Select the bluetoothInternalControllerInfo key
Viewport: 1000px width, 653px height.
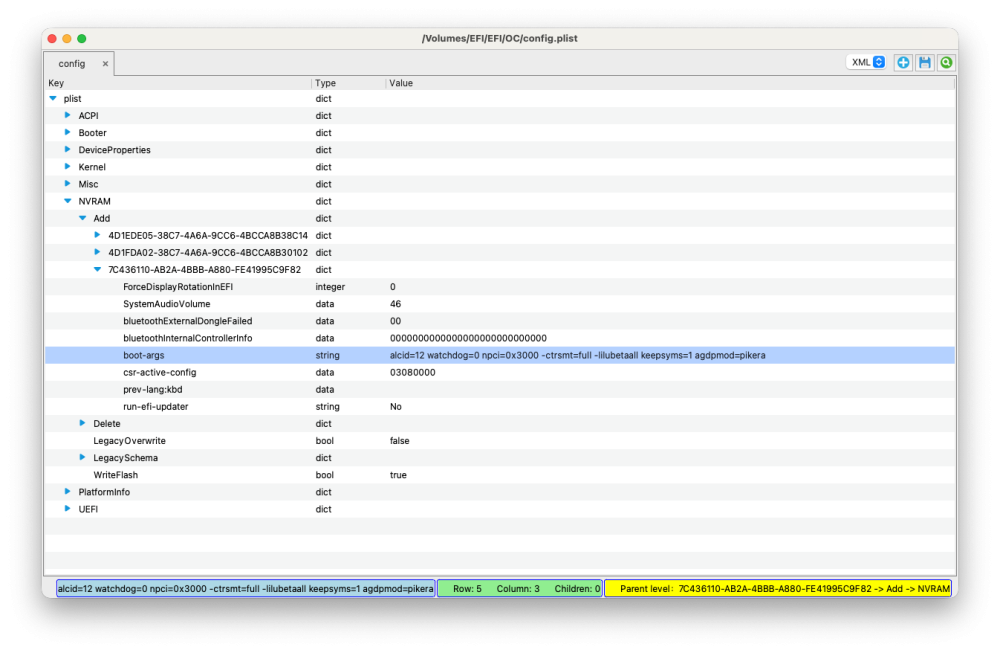pos(188,338)
